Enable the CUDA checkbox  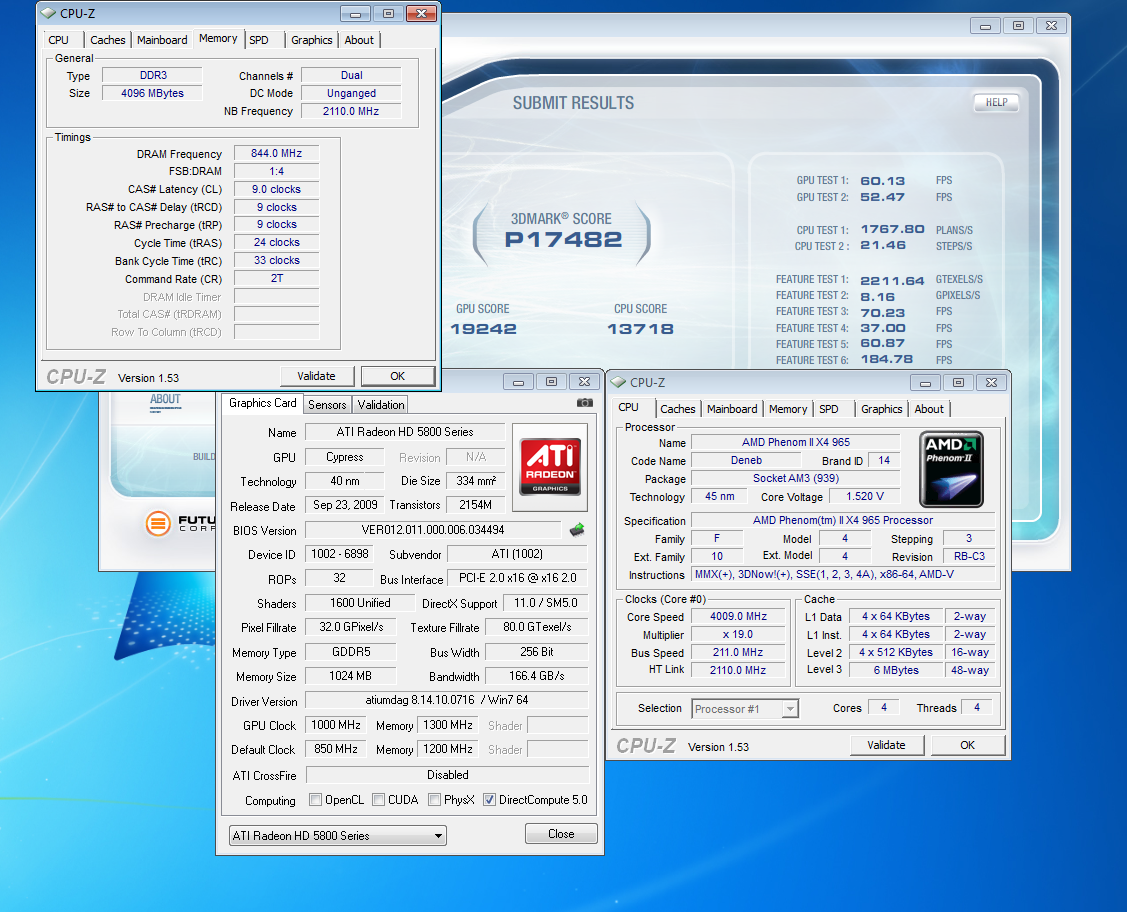pos(378,800)
